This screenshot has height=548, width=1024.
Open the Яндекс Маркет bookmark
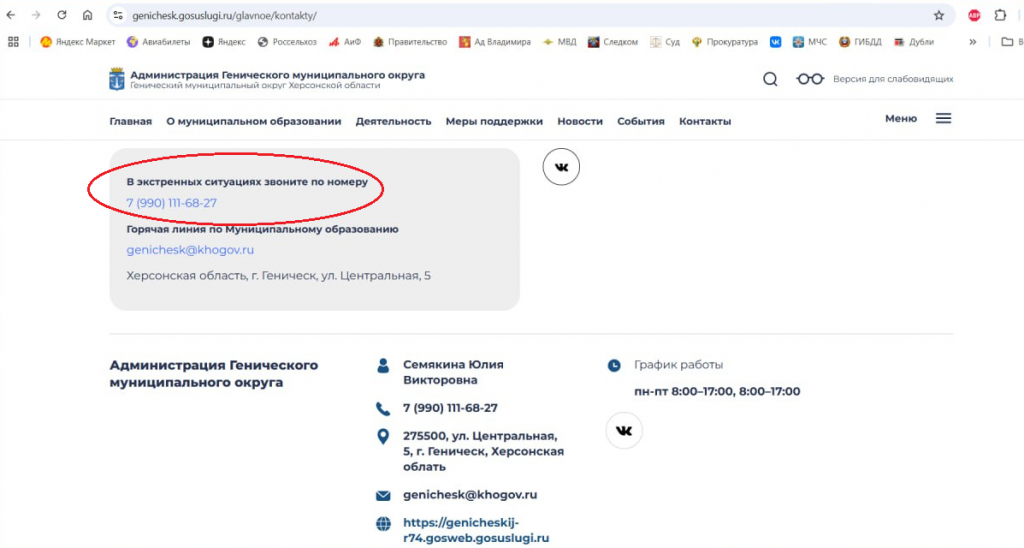77,42
